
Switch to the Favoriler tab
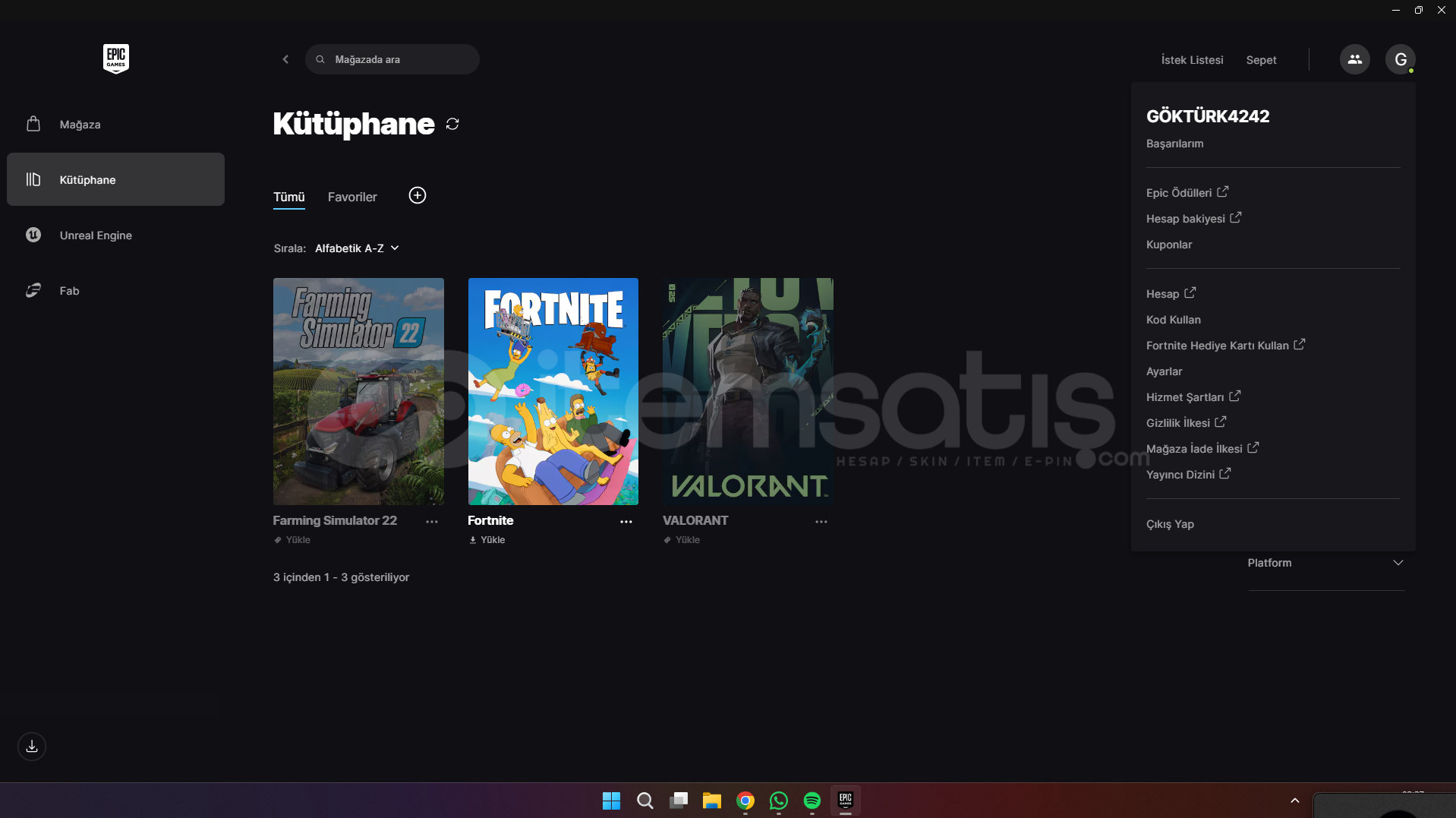(352, 197)
